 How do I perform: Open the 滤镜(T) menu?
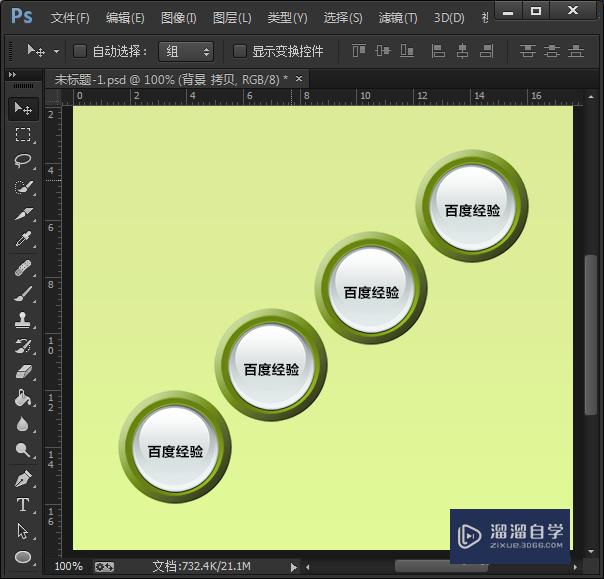click(x=398, y=18)
